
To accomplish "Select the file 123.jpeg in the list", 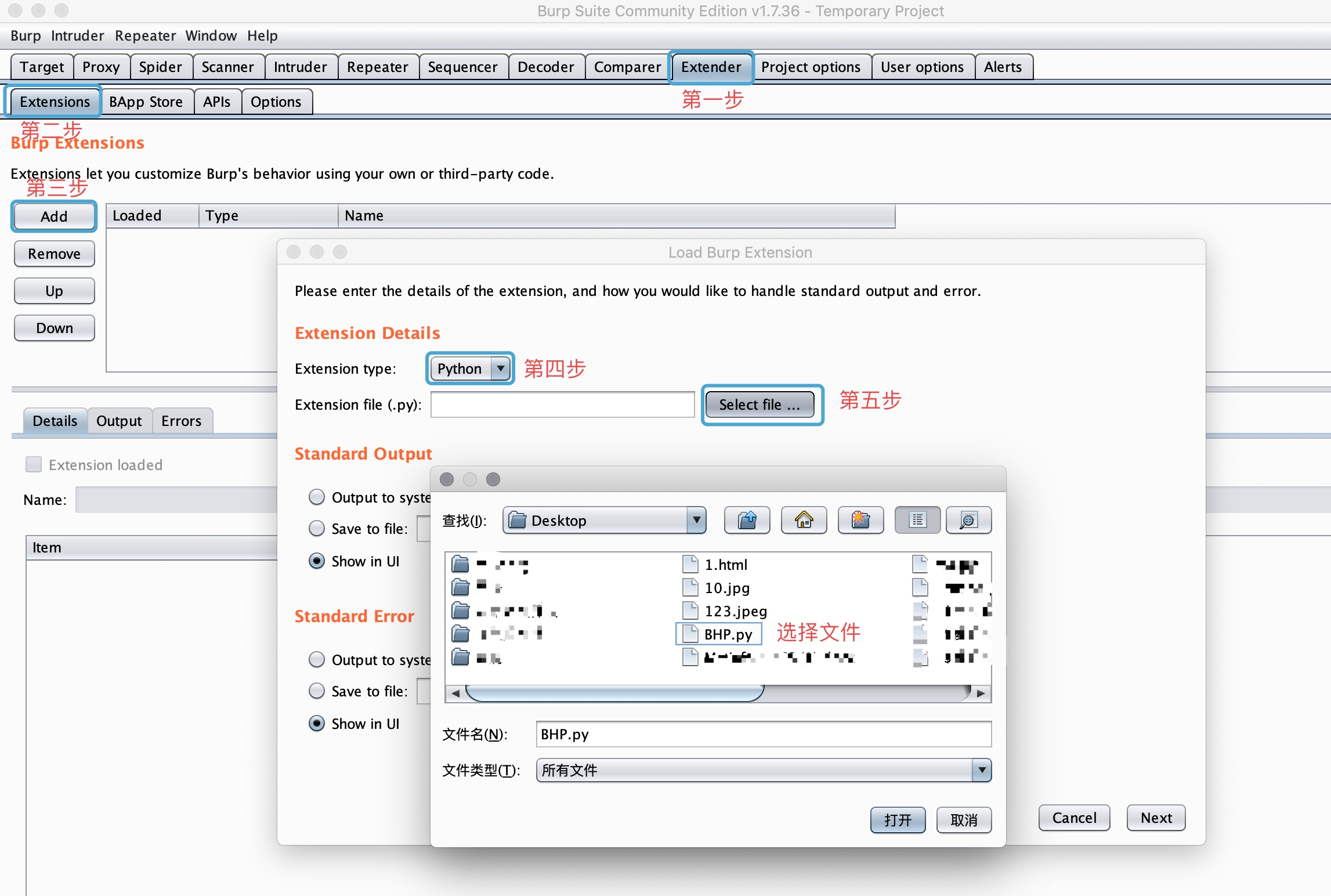I will tap(725, 611).
